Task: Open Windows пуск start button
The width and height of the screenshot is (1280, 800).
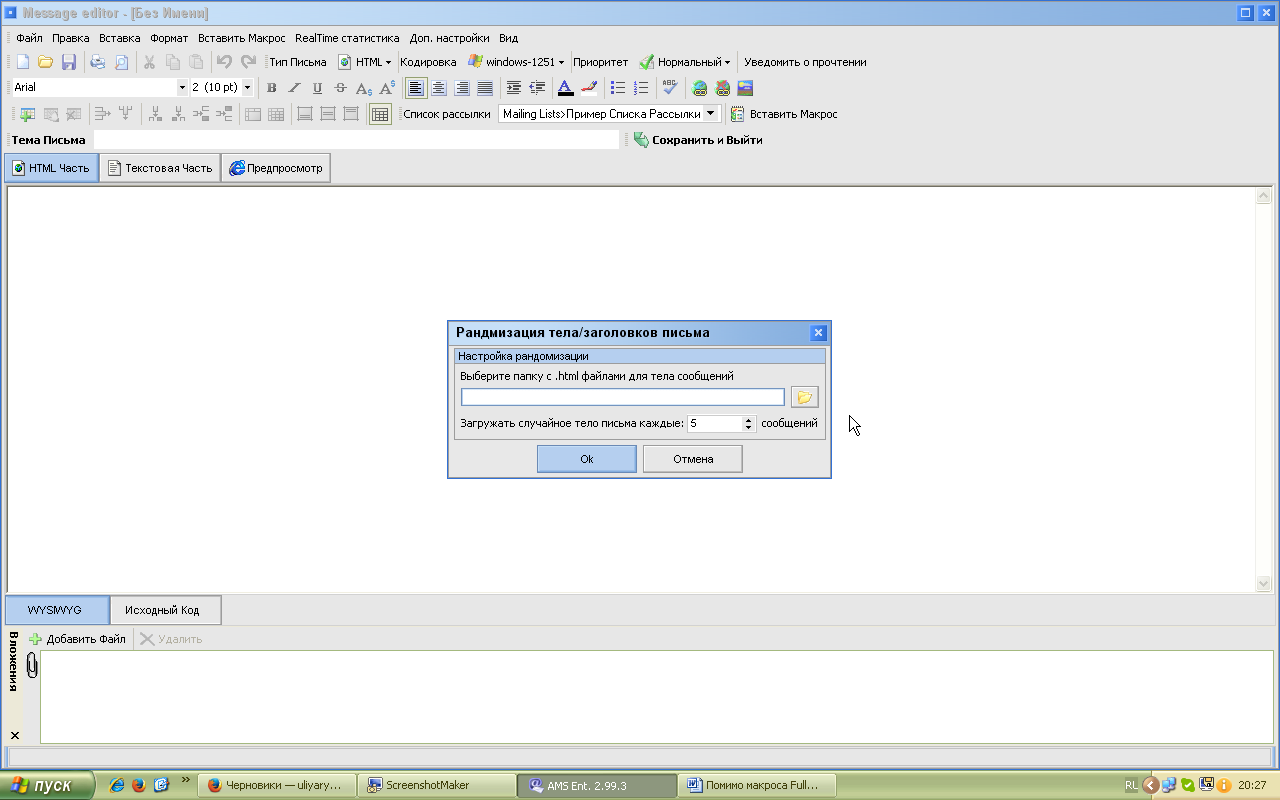Action: coord(47,785)
